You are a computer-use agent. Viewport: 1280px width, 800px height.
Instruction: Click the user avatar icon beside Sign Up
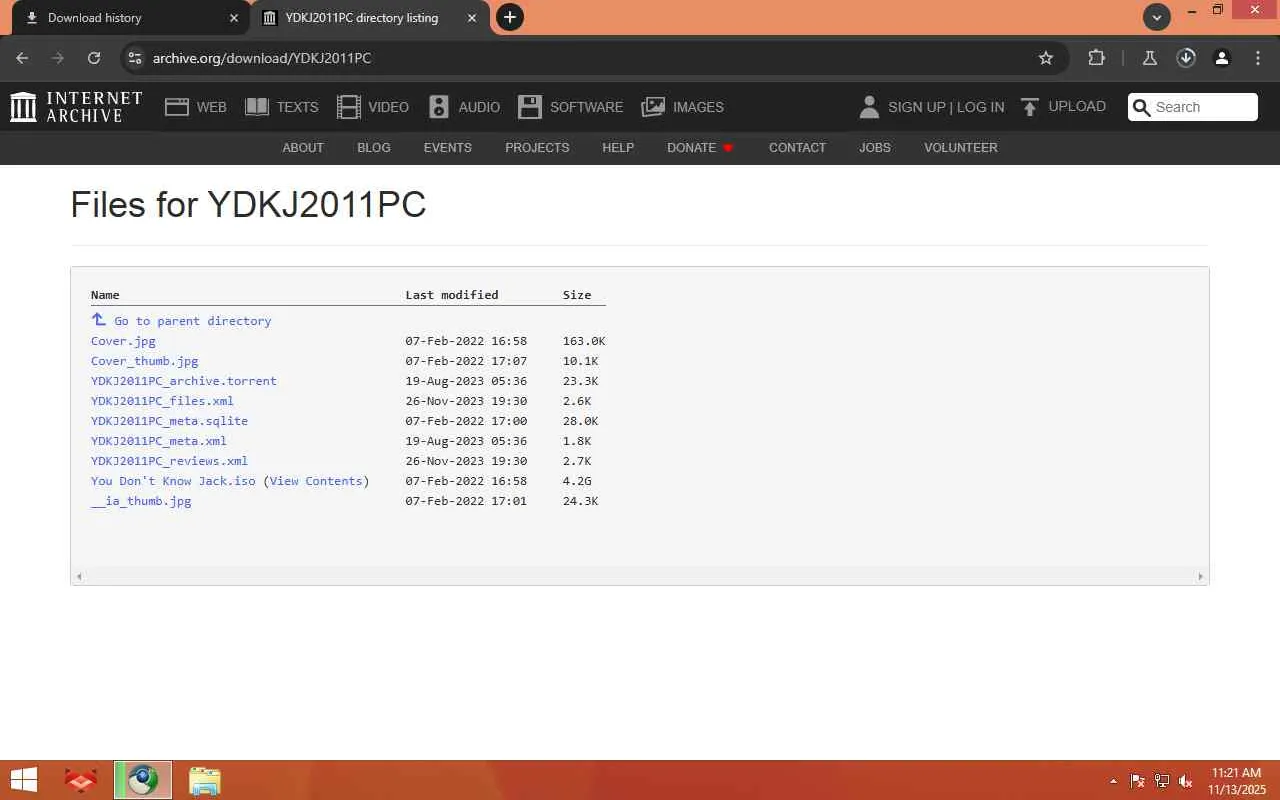(869, 107)
